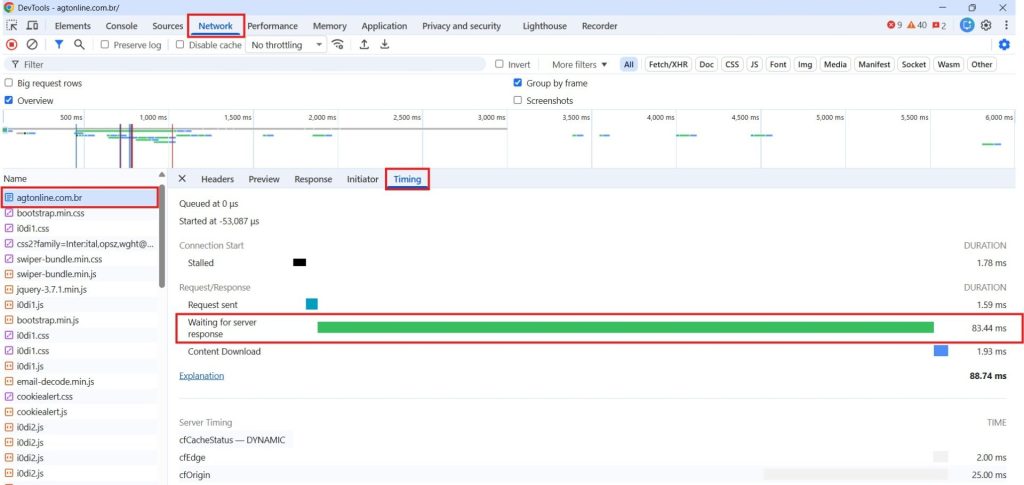1024x485 pixels.
Task: Expand the More filters dropdown
Action: pos(579,65)
